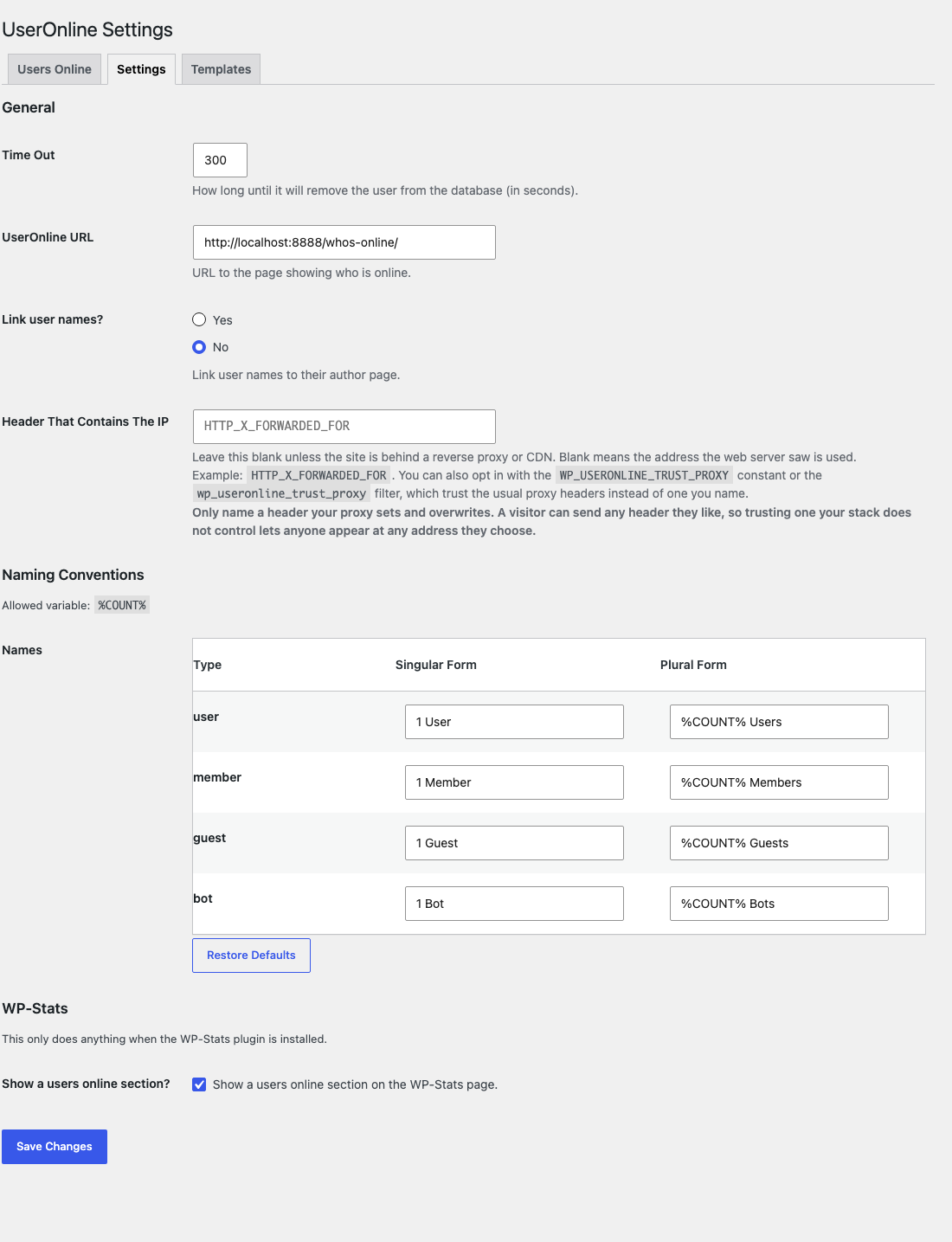The height and width of the screenshot is (1242, 952).
Task: Select No for Link user names
Action: (x=199, y=347)
